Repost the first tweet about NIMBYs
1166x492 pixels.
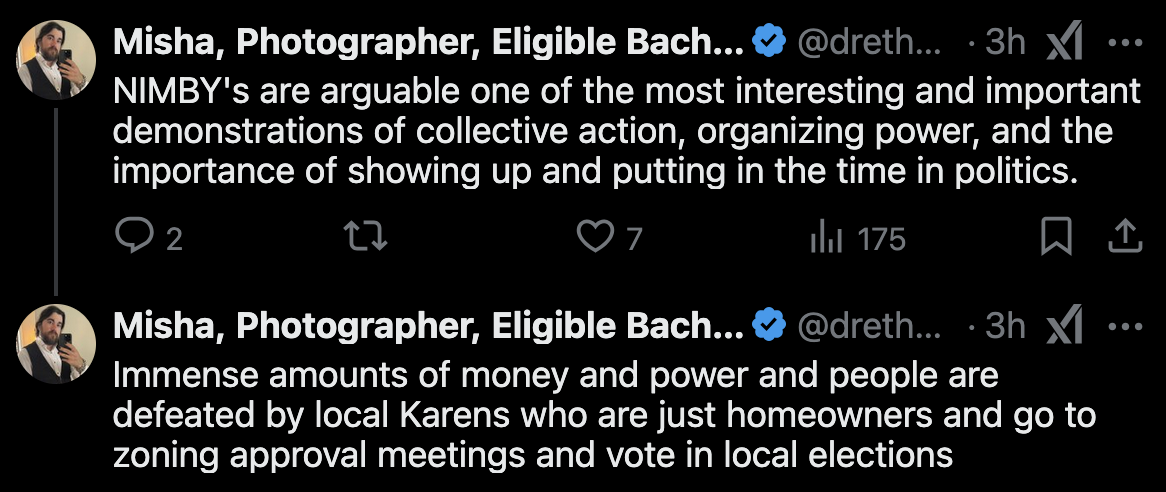[366, 238]
